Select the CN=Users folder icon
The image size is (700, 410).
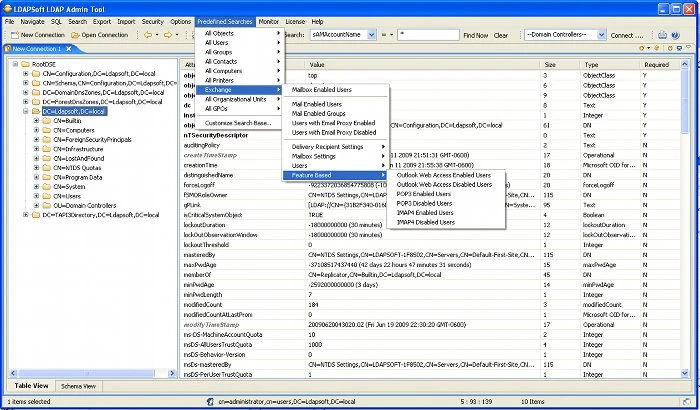tap(46, 196)
